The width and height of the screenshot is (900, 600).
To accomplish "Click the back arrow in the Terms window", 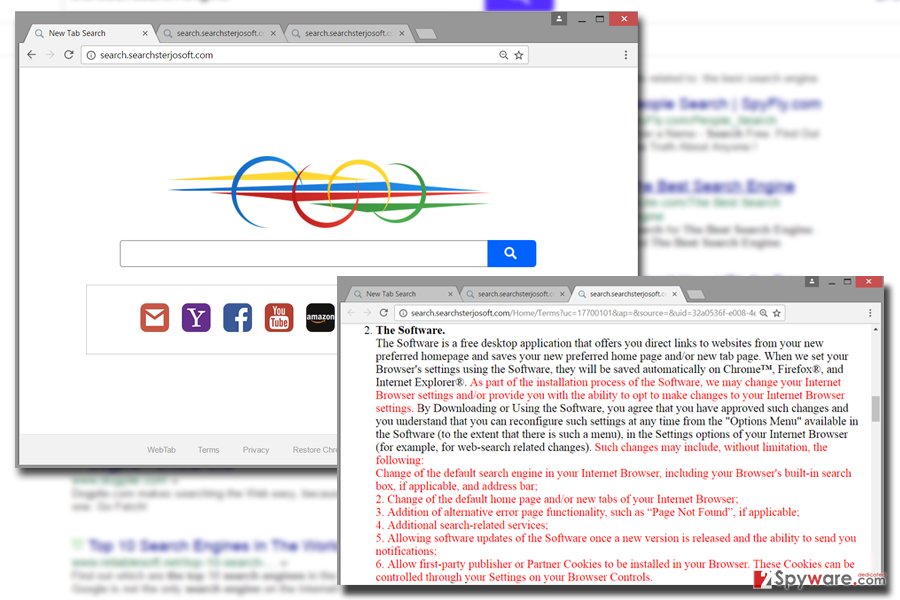I will [x=351, y=313].
